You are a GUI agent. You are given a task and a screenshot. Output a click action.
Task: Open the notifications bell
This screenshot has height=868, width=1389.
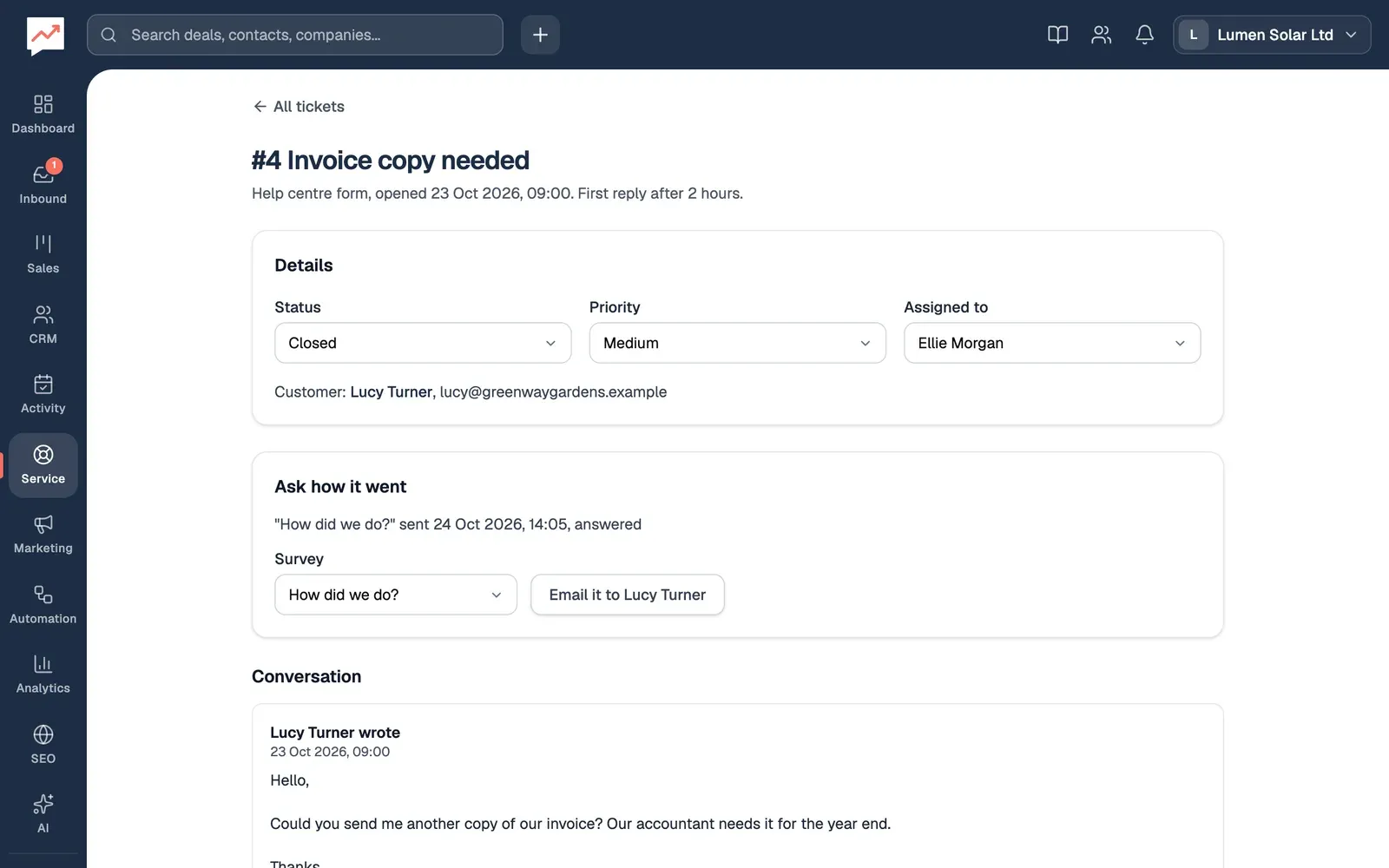(x=1144, y=35)
